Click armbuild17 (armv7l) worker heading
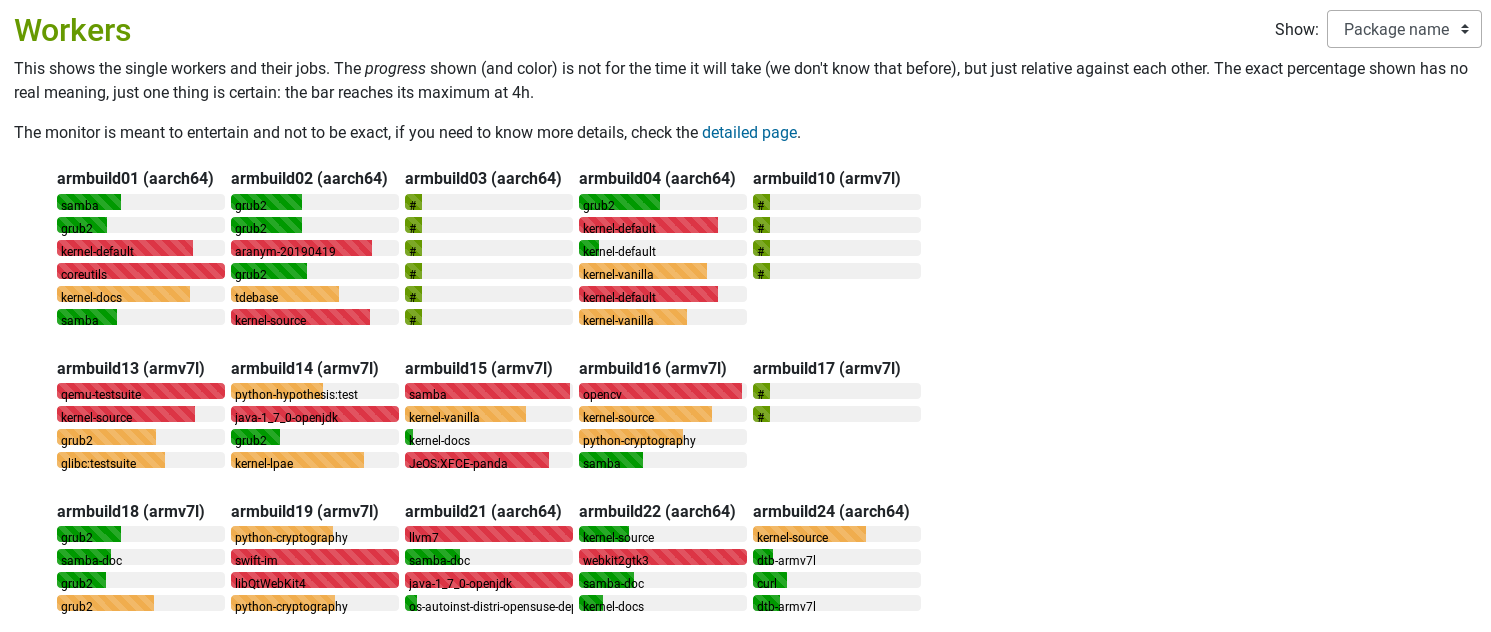 point(827,368)
